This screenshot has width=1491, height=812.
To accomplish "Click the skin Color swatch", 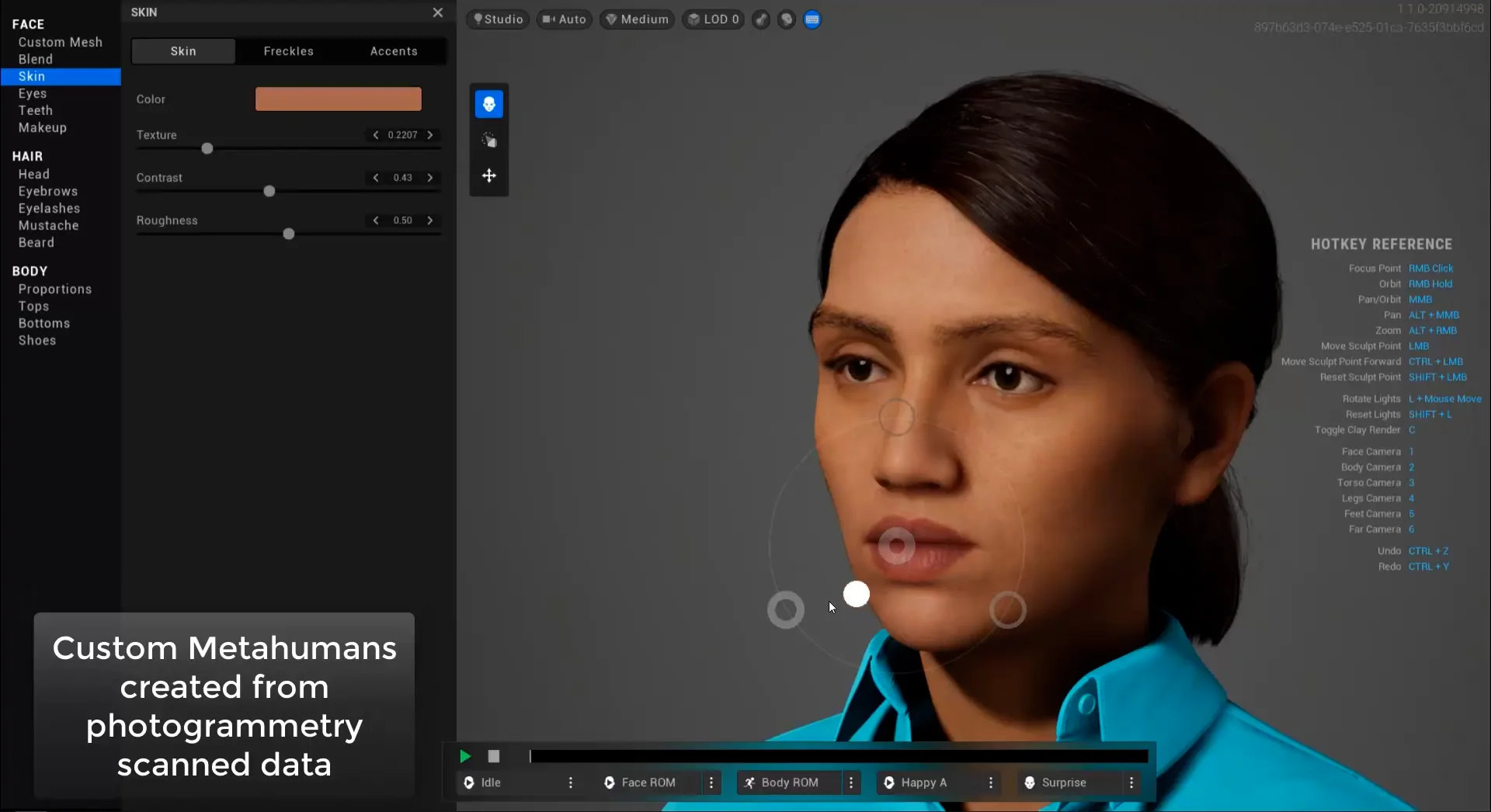I will (x=337, y=99).
